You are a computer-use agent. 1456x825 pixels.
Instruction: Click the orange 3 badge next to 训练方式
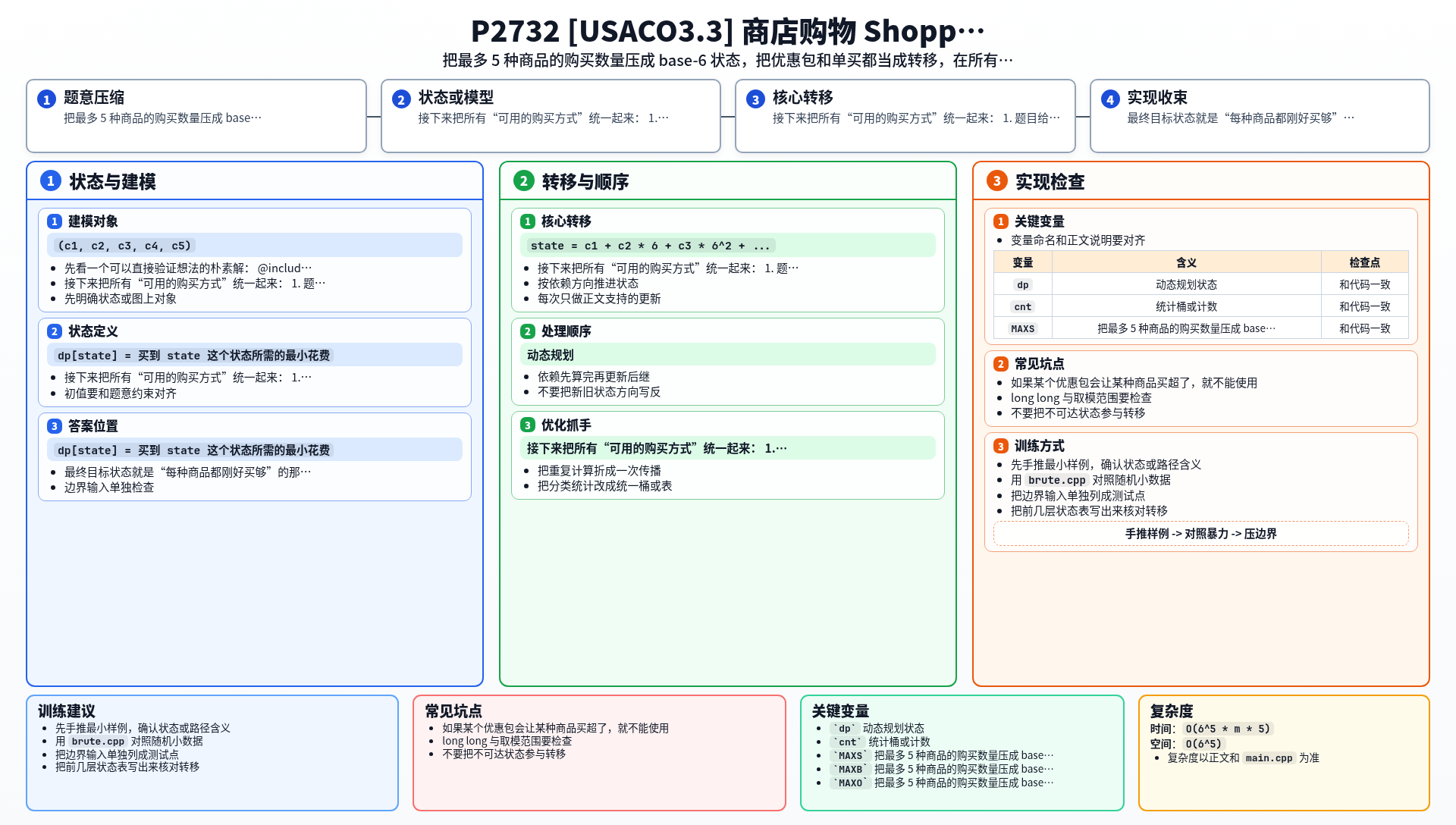[1001, 447]
